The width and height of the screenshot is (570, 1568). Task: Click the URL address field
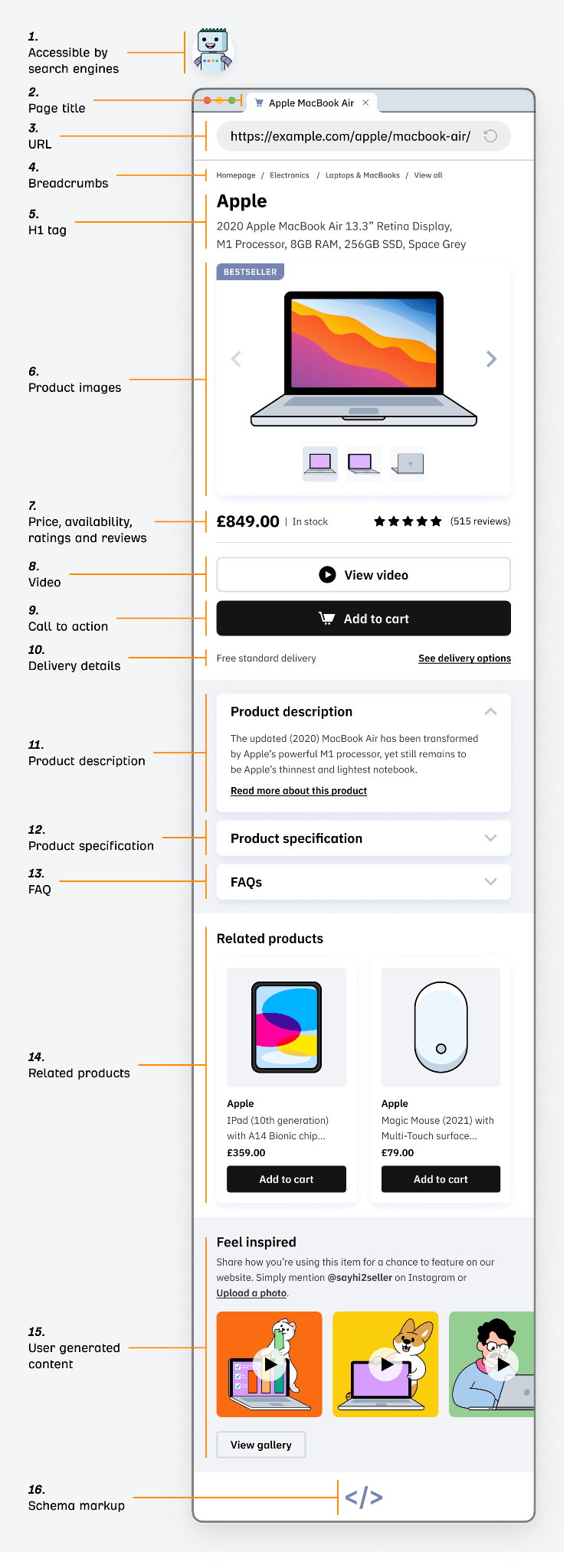coord(350,136)
